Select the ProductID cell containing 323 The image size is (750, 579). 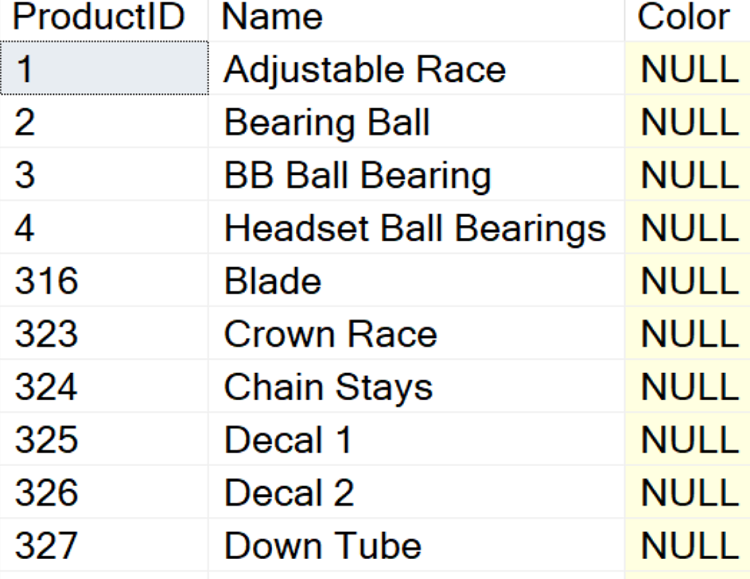(x=104, y=334)
